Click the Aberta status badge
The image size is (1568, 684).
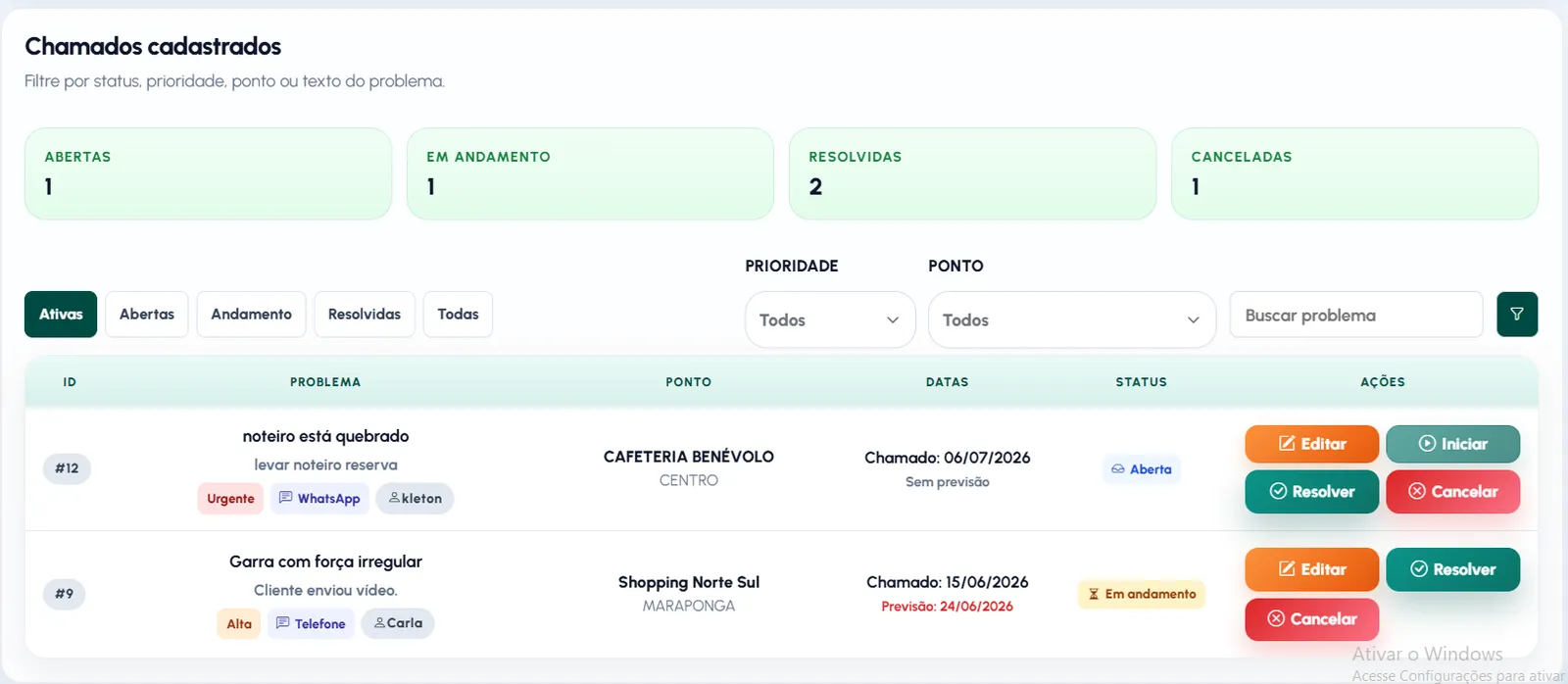point(1141,469)
